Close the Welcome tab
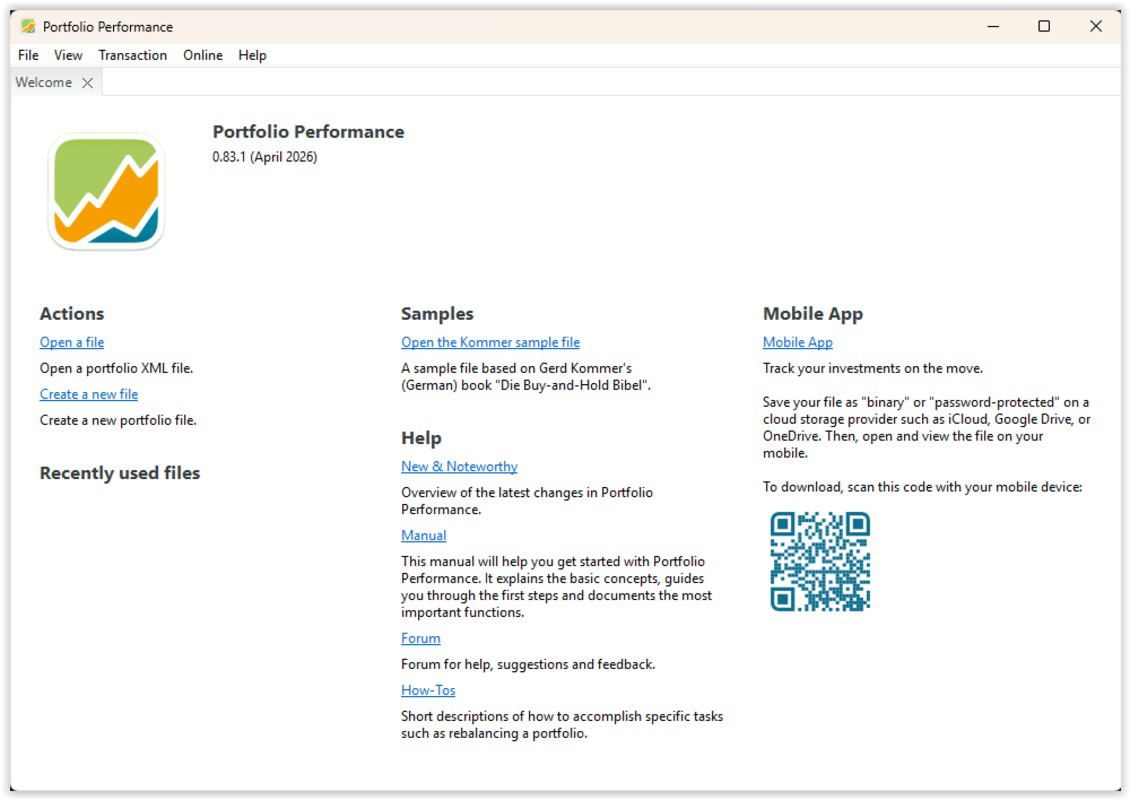Image resolution: width=1130 pixels, height=800 pixels. (87, 83)
